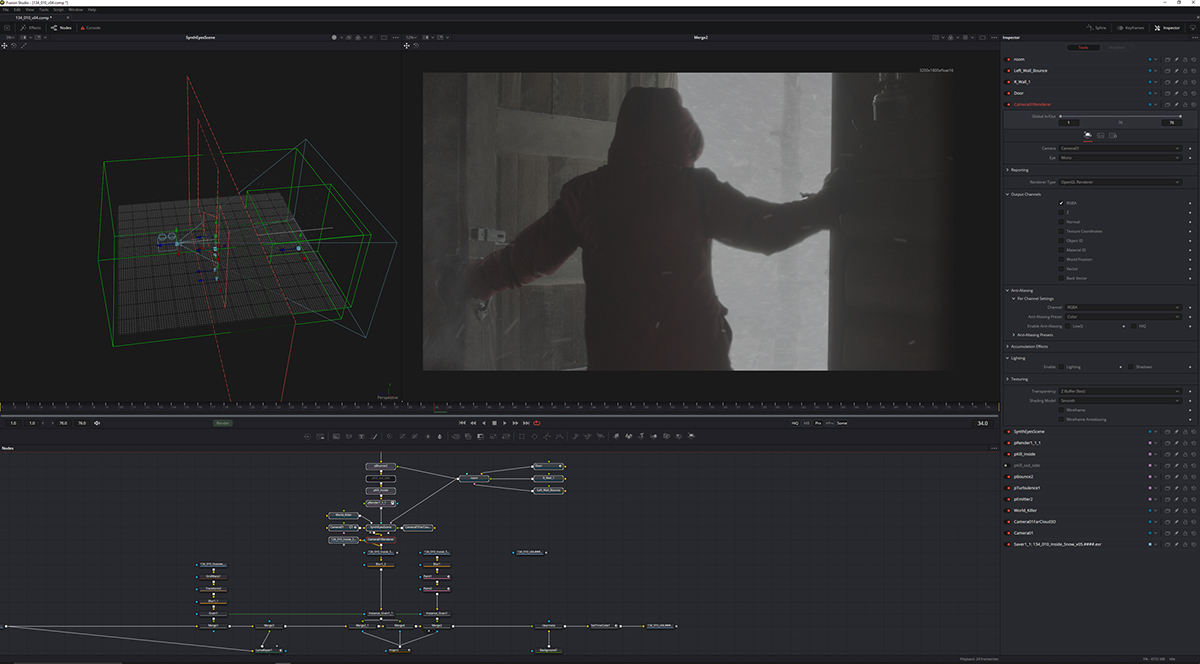Viewport: 1200px width, 664px height.
Task: Enable the Normal output channel
Action: click(1061, 222)
